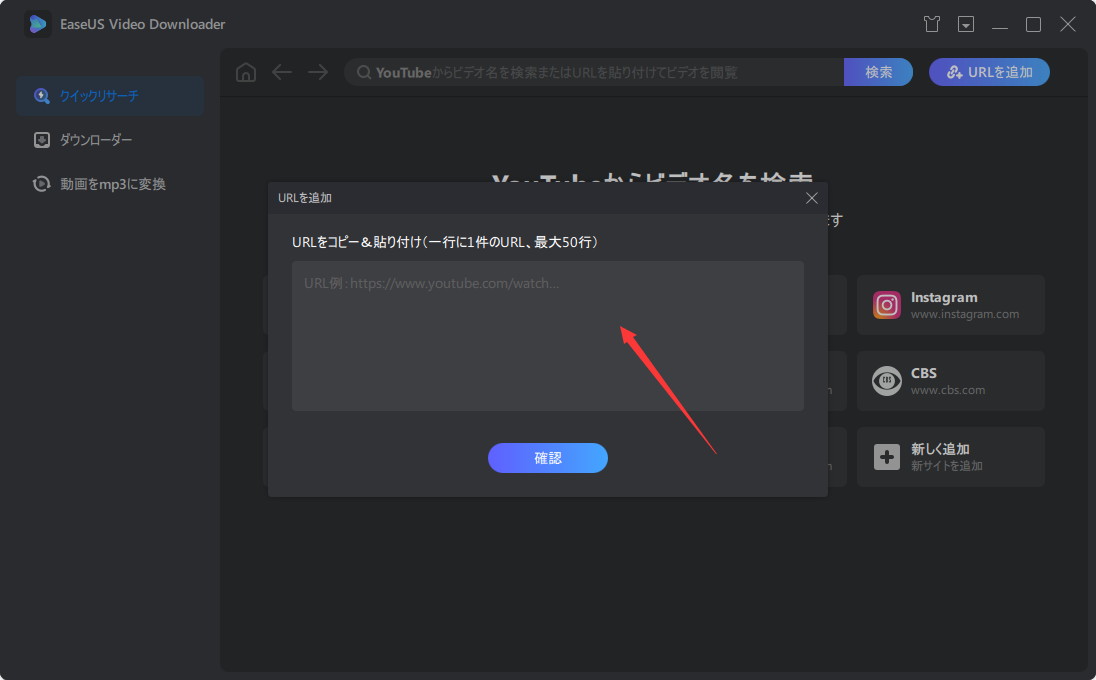
Task: Select the CBS site icon
Action: tap(886, 381)
